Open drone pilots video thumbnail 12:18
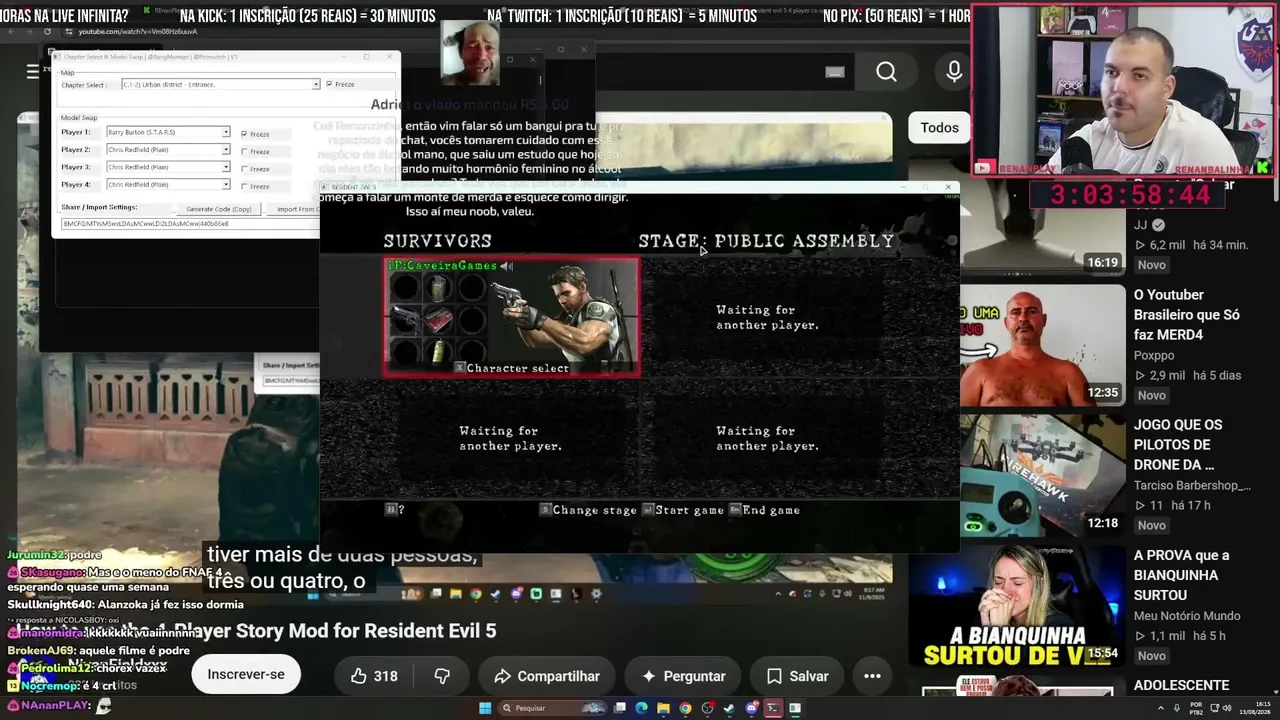Viewport: 1280px width, 720px height. point(1043,475)
